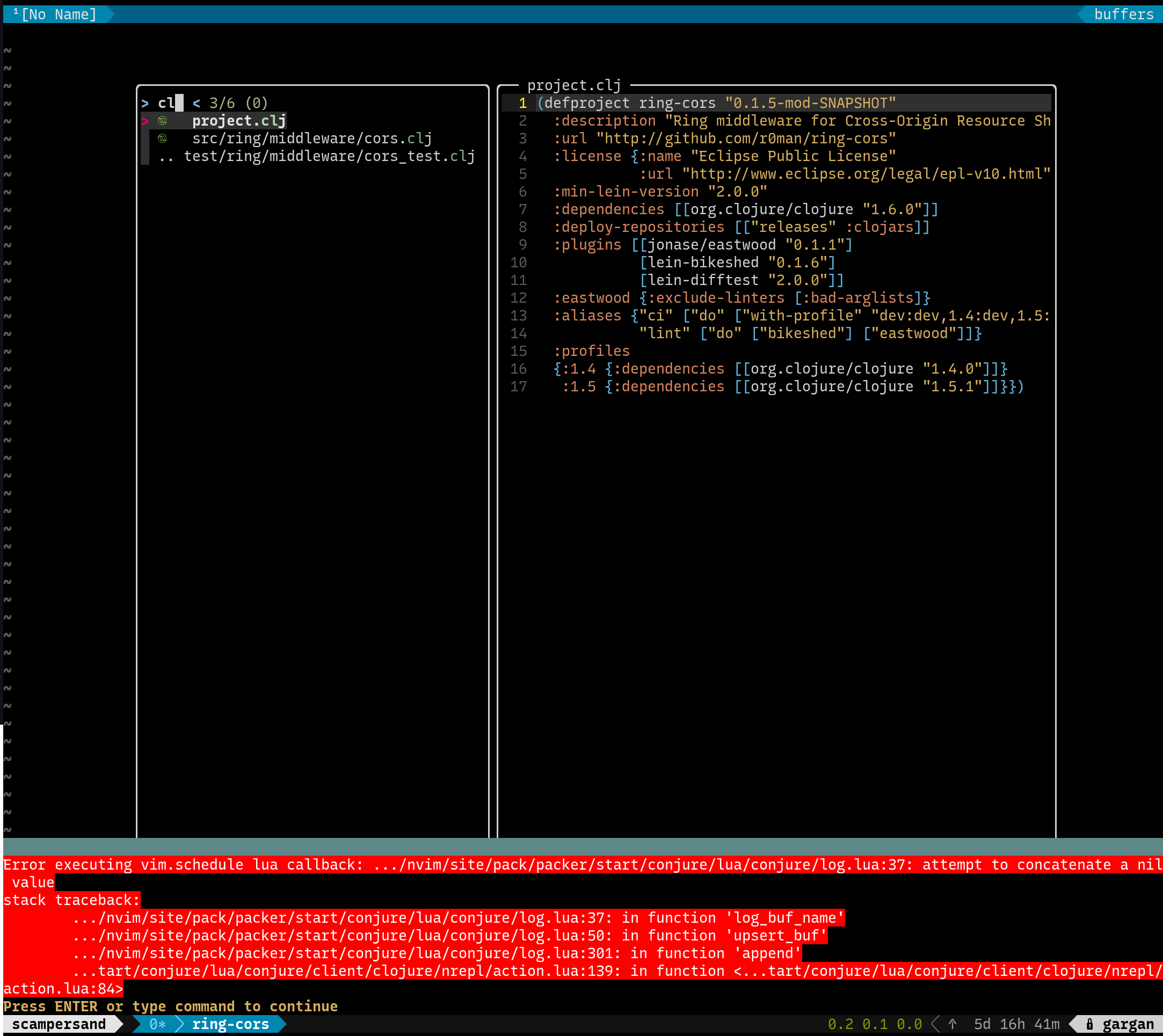Click the lein-bikeshed "0.1.6" entry
The height and width of the screenshot is (1036, 1163).
pos(737,262)
